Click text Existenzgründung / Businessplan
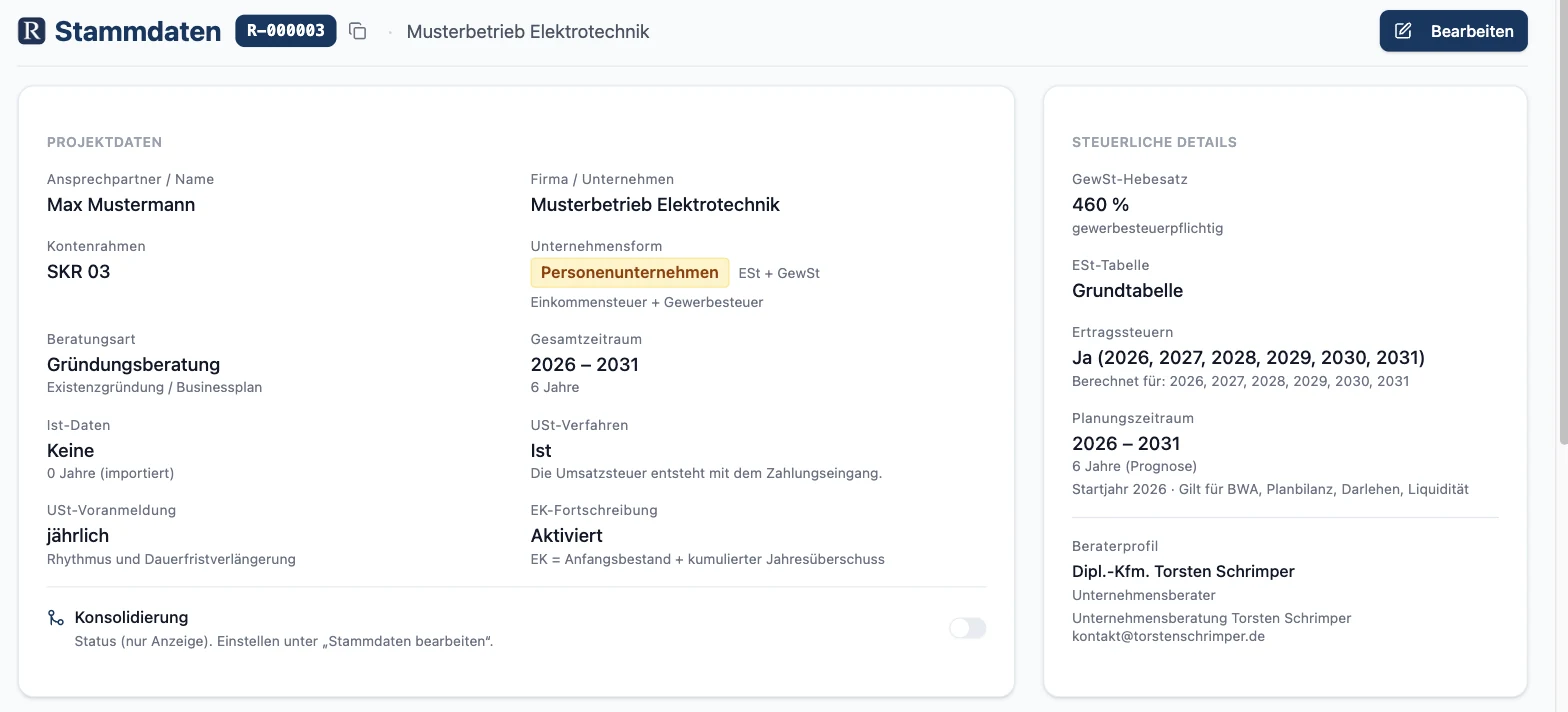 (155, 388)
